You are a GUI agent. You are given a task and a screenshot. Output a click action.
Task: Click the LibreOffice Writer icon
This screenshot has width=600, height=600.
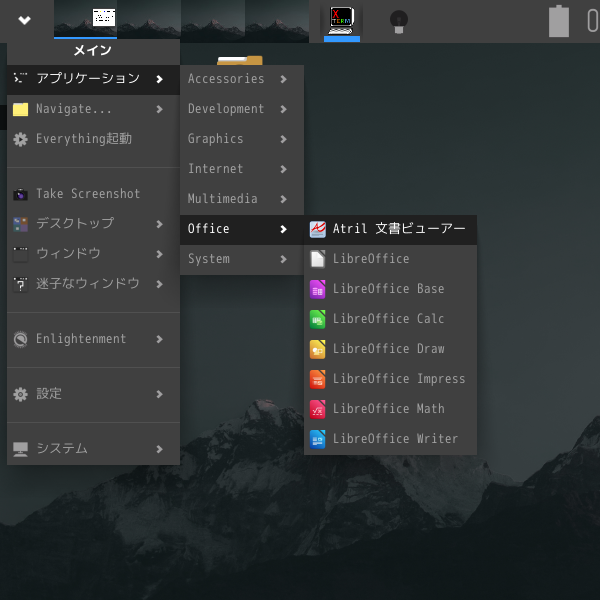[x=317, y=439]
